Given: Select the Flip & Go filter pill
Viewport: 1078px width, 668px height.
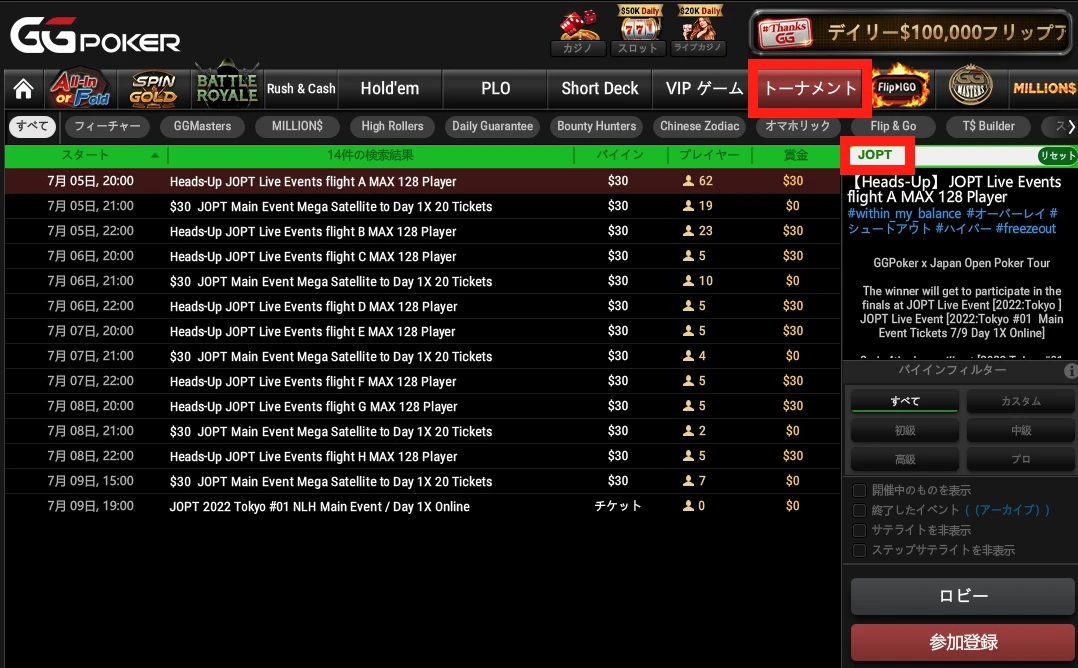Looking at the screenshot, I should 893,126.
